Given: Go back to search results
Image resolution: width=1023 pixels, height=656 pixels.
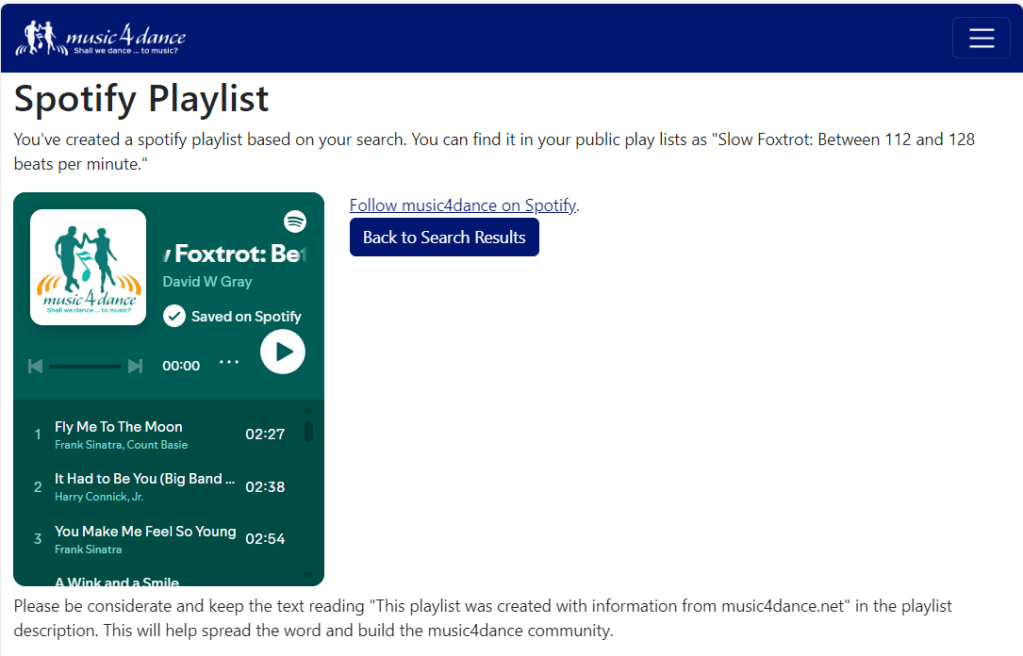Looking at the screenshot, I should 444,237.
